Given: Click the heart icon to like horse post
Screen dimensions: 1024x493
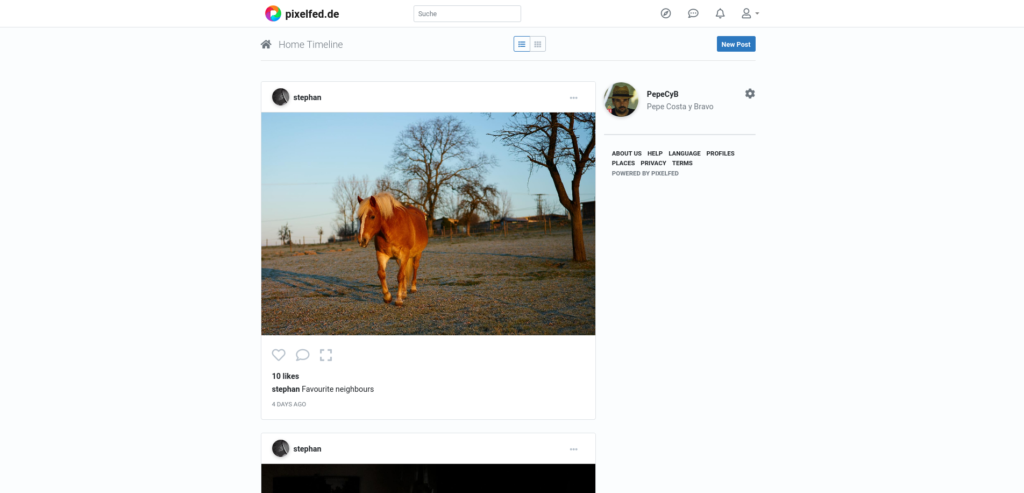Looking at the screenshot, I should (x=279, y=355).
